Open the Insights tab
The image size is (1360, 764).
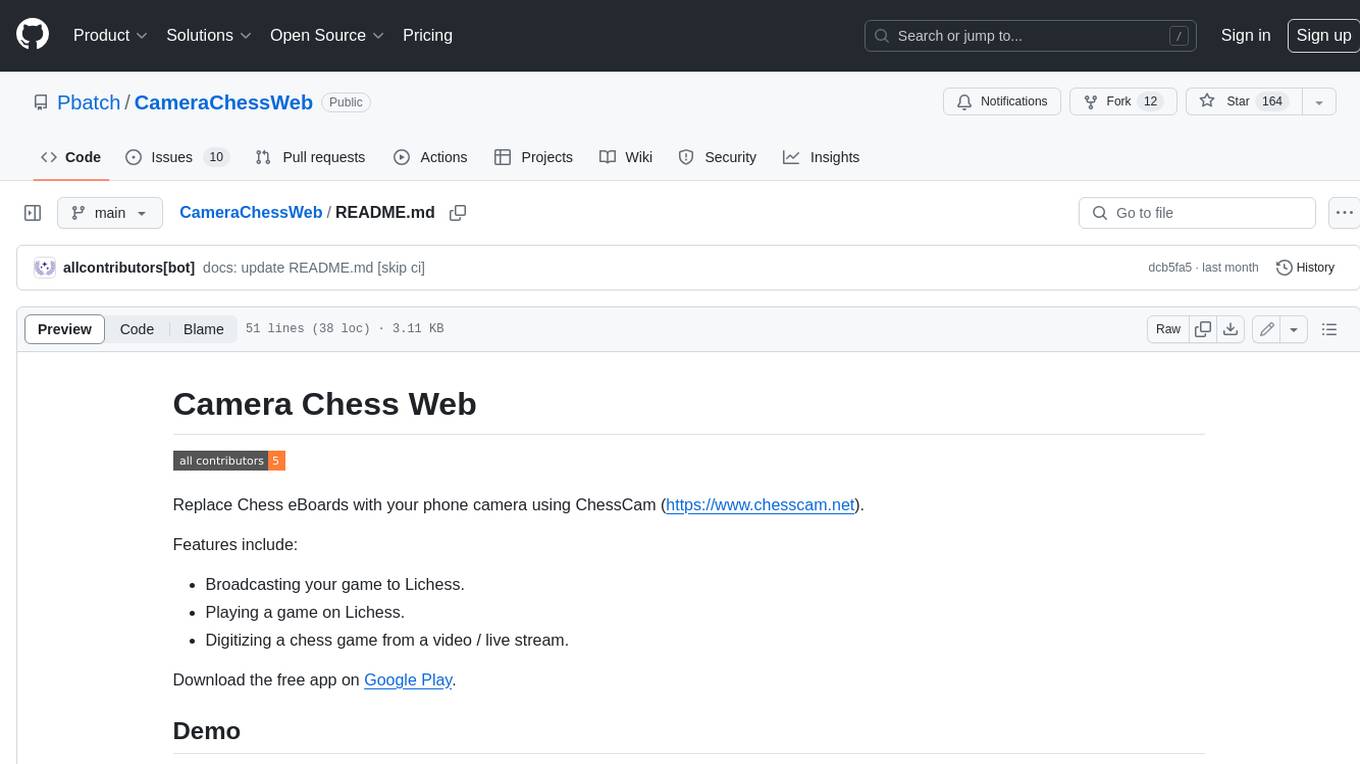(821, 157)
